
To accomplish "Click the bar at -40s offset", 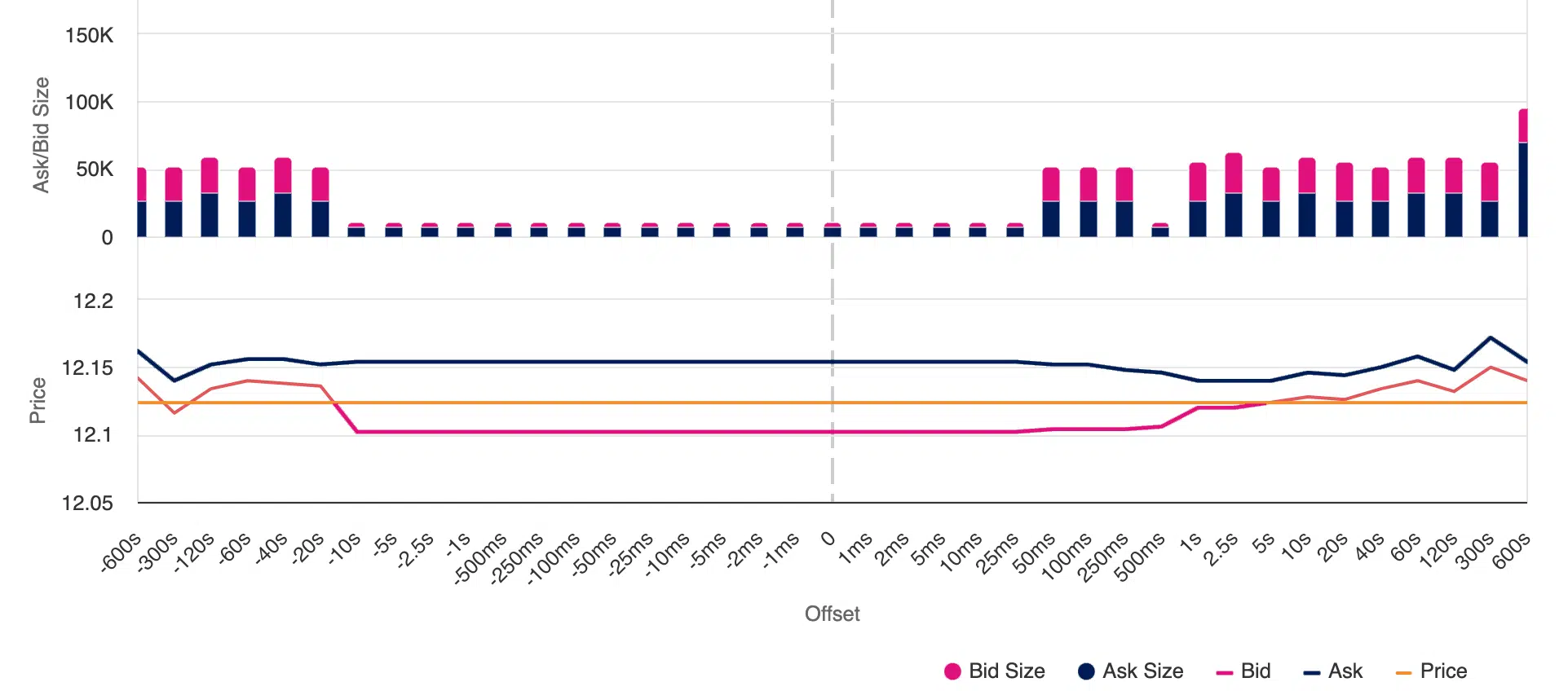I will click(283, 197).
